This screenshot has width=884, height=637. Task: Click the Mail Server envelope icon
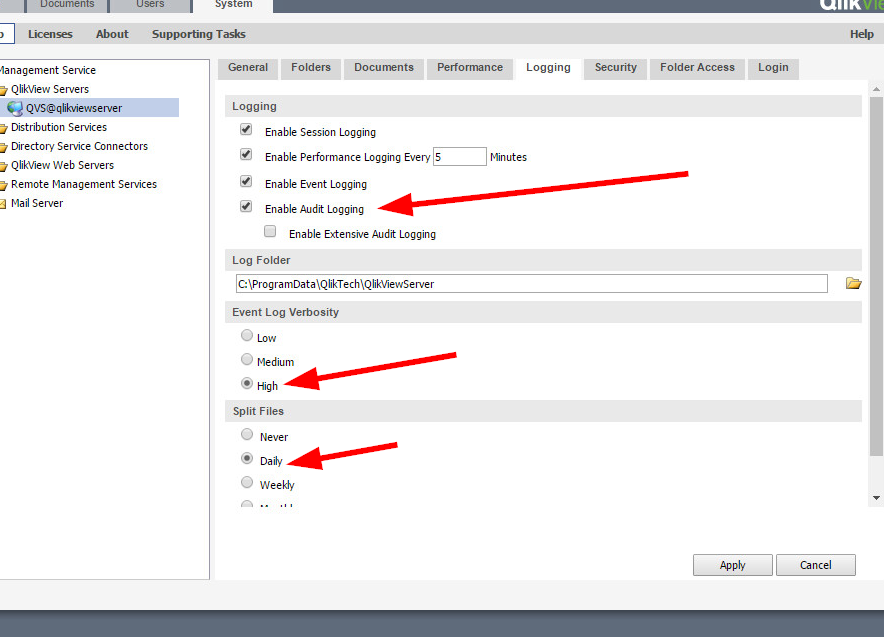click(x=3, y=204)
